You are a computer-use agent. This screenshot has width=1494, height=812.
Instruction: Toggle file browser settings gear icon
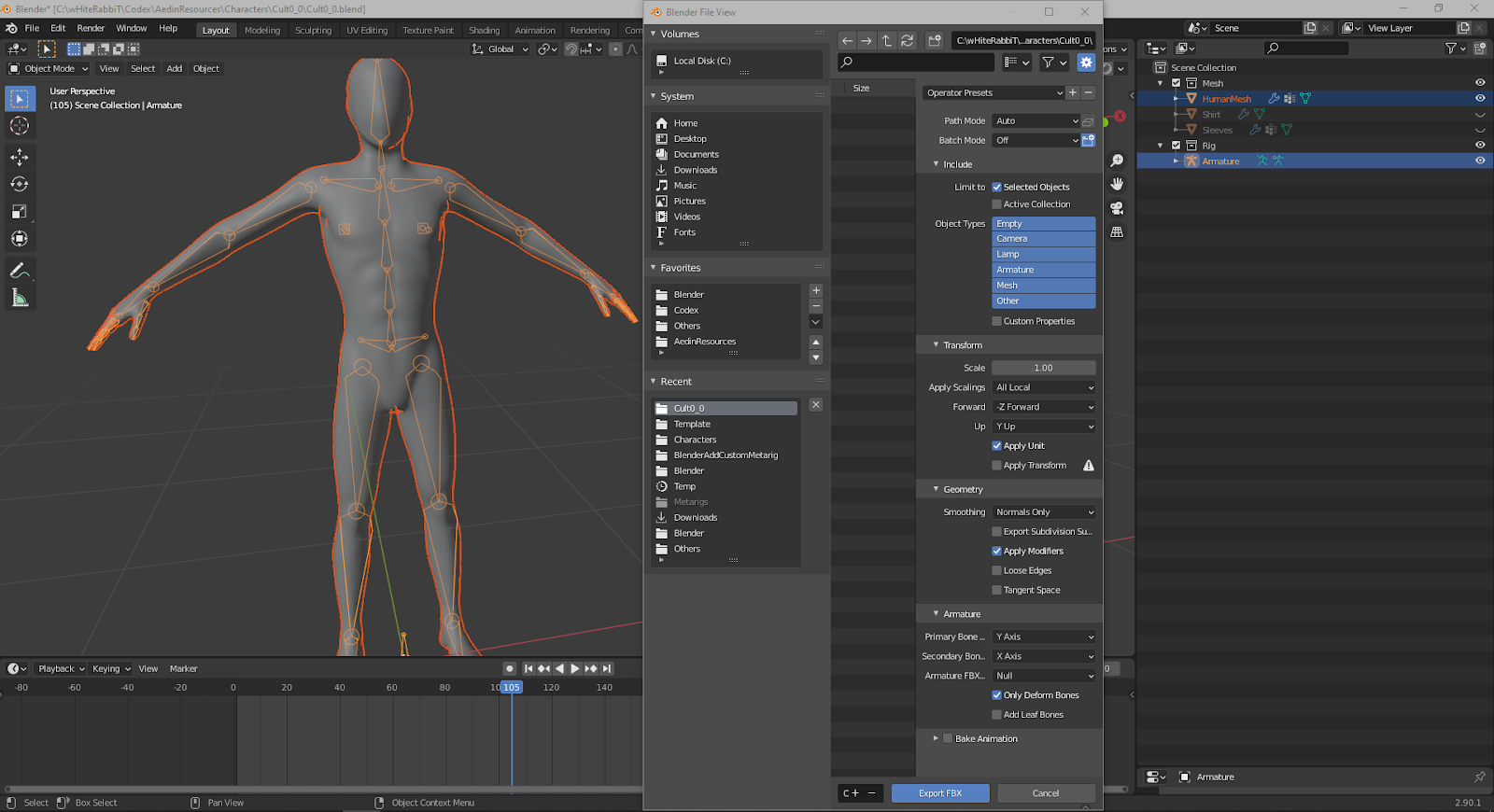tap(1085, 63)
